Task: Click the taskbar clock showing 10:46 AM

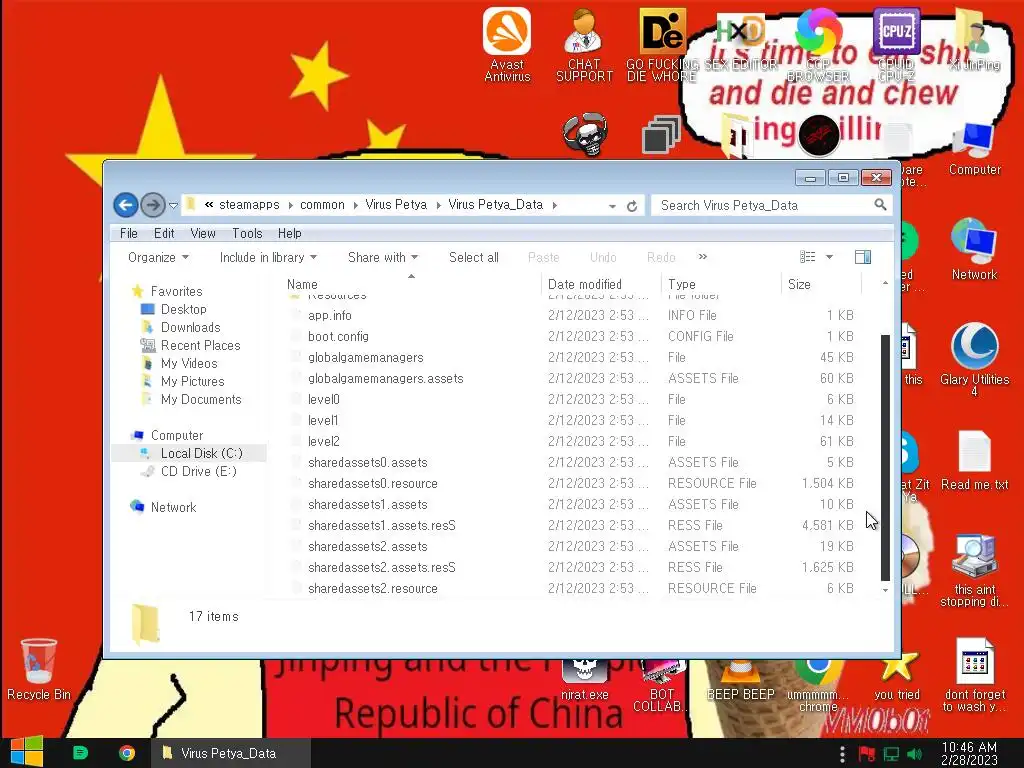Action: tap(969, 754)
